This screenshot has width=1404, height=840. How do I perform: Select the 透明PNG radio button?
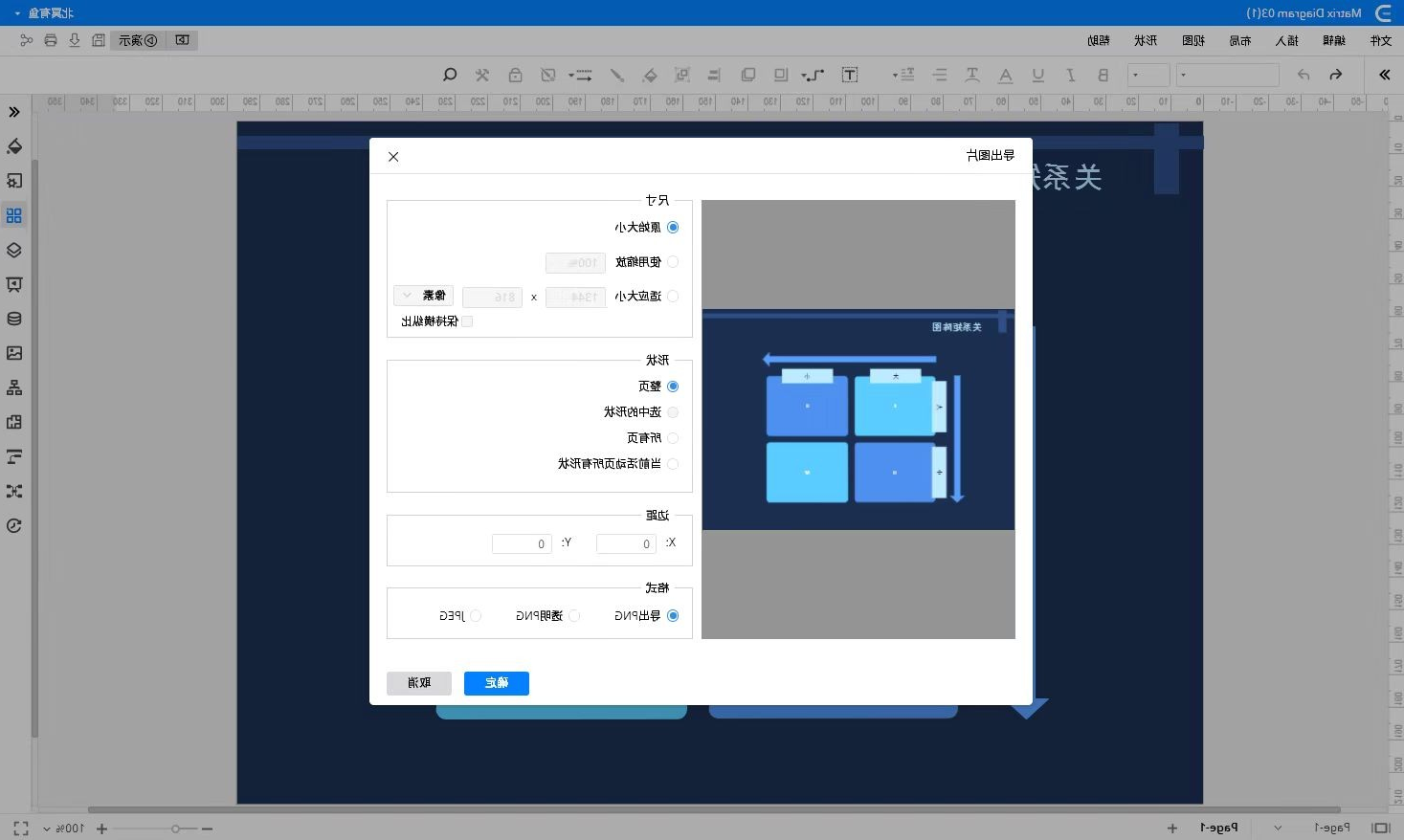click(x=574, y=616)
